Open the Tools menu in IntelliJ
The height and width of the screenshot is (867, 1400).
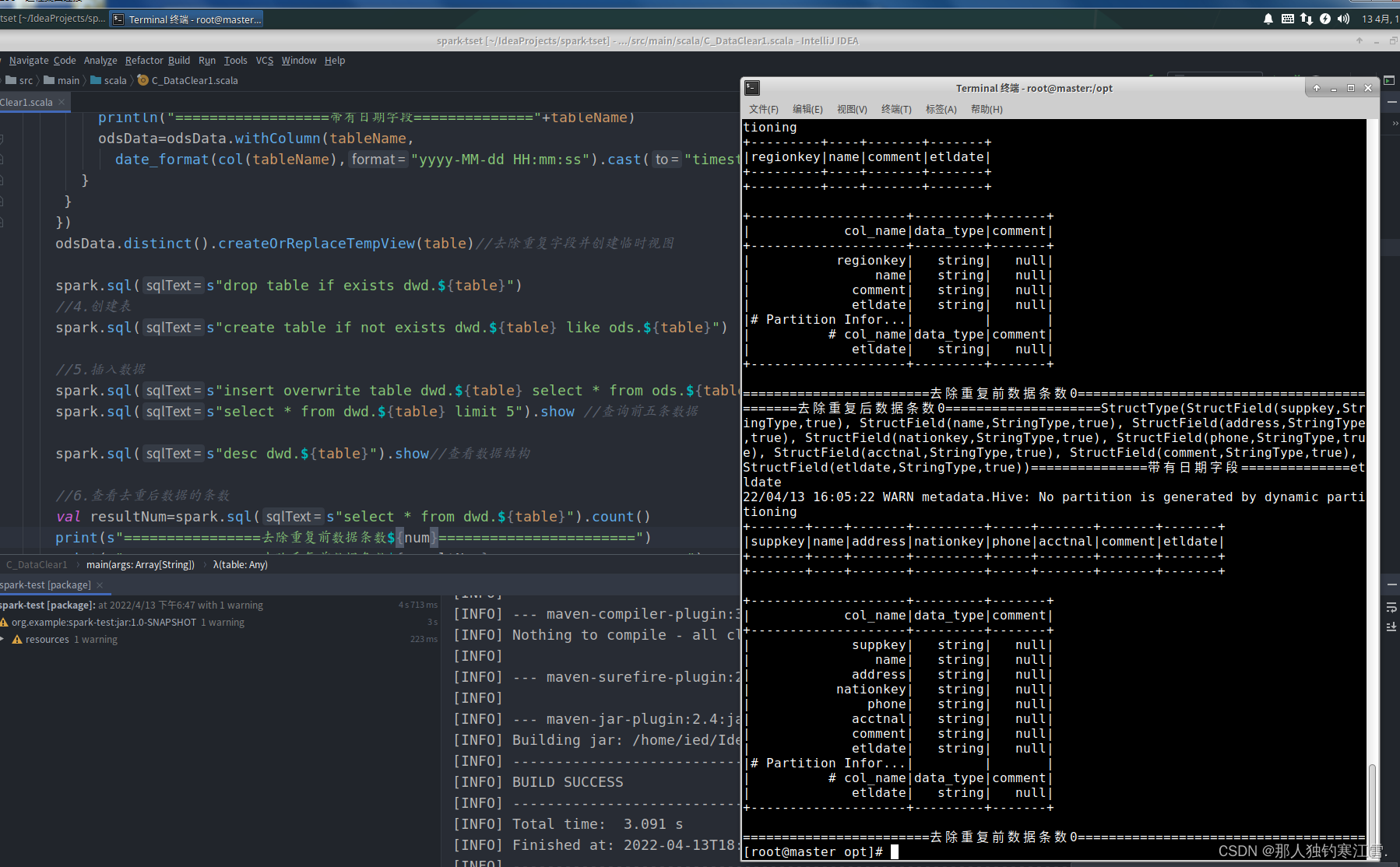tap(236, 61)
